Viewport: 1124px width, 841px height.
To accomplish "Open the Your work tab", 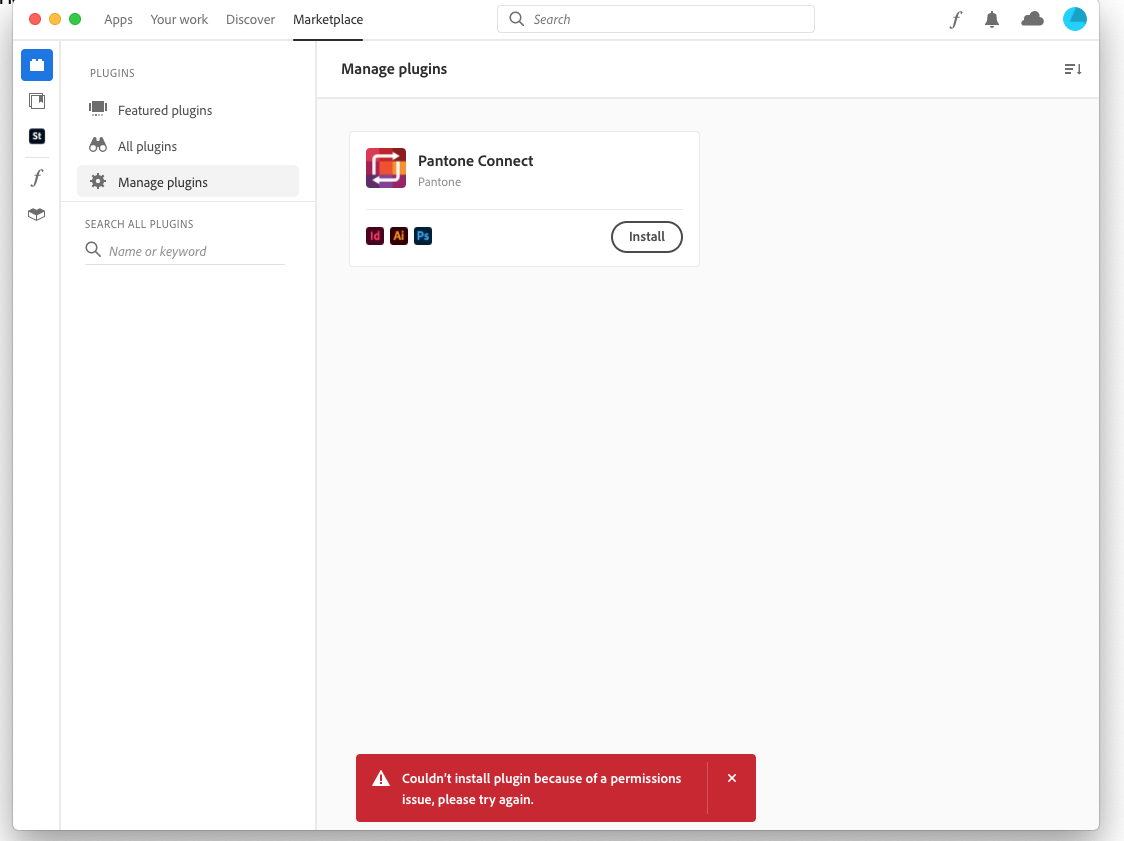I will (179, 19).
